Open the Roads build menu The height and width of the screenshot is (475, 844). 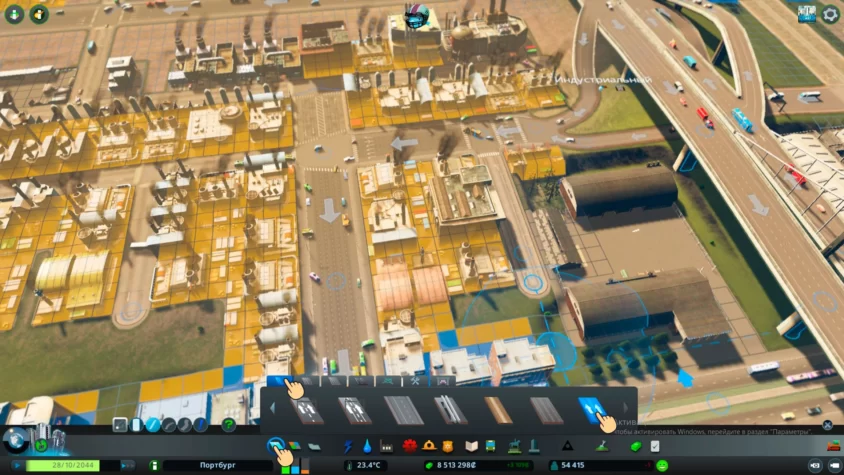(276, 446)
